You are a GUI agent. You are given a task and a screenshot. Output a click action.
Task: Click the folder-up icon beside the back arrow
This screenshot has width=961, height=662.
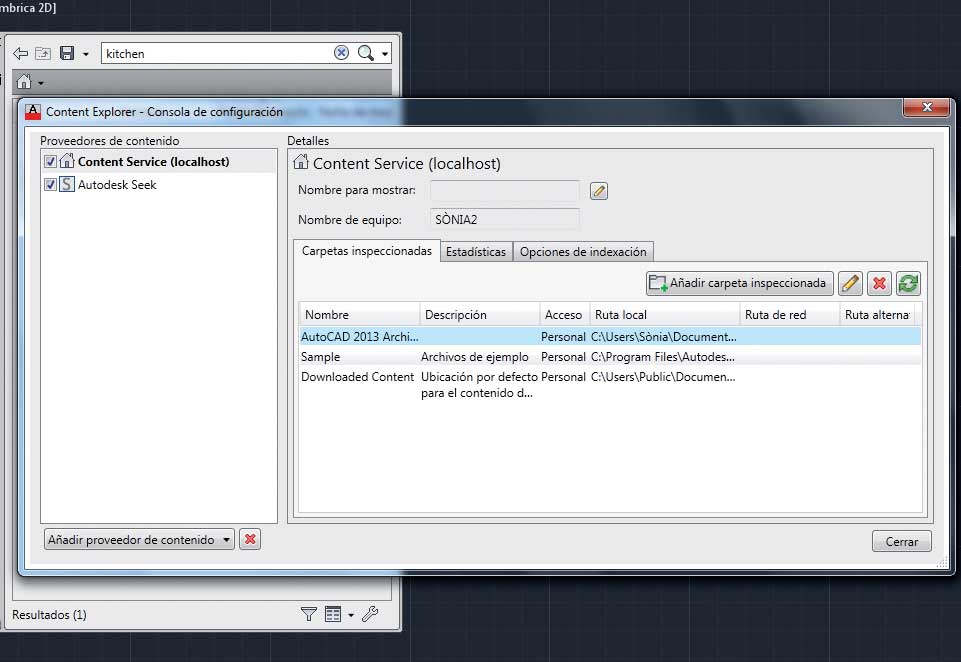pyautogui.click(x=43, y=53)
